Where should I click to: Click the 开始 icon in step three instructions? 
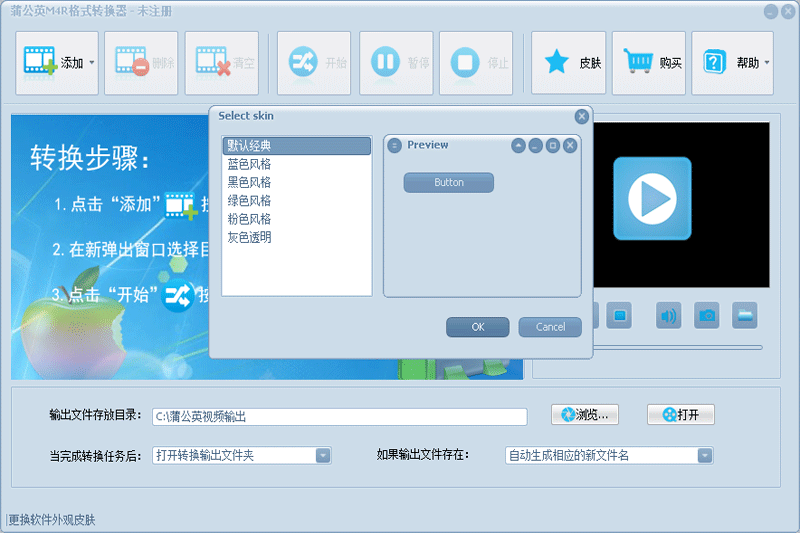point(178,296)
